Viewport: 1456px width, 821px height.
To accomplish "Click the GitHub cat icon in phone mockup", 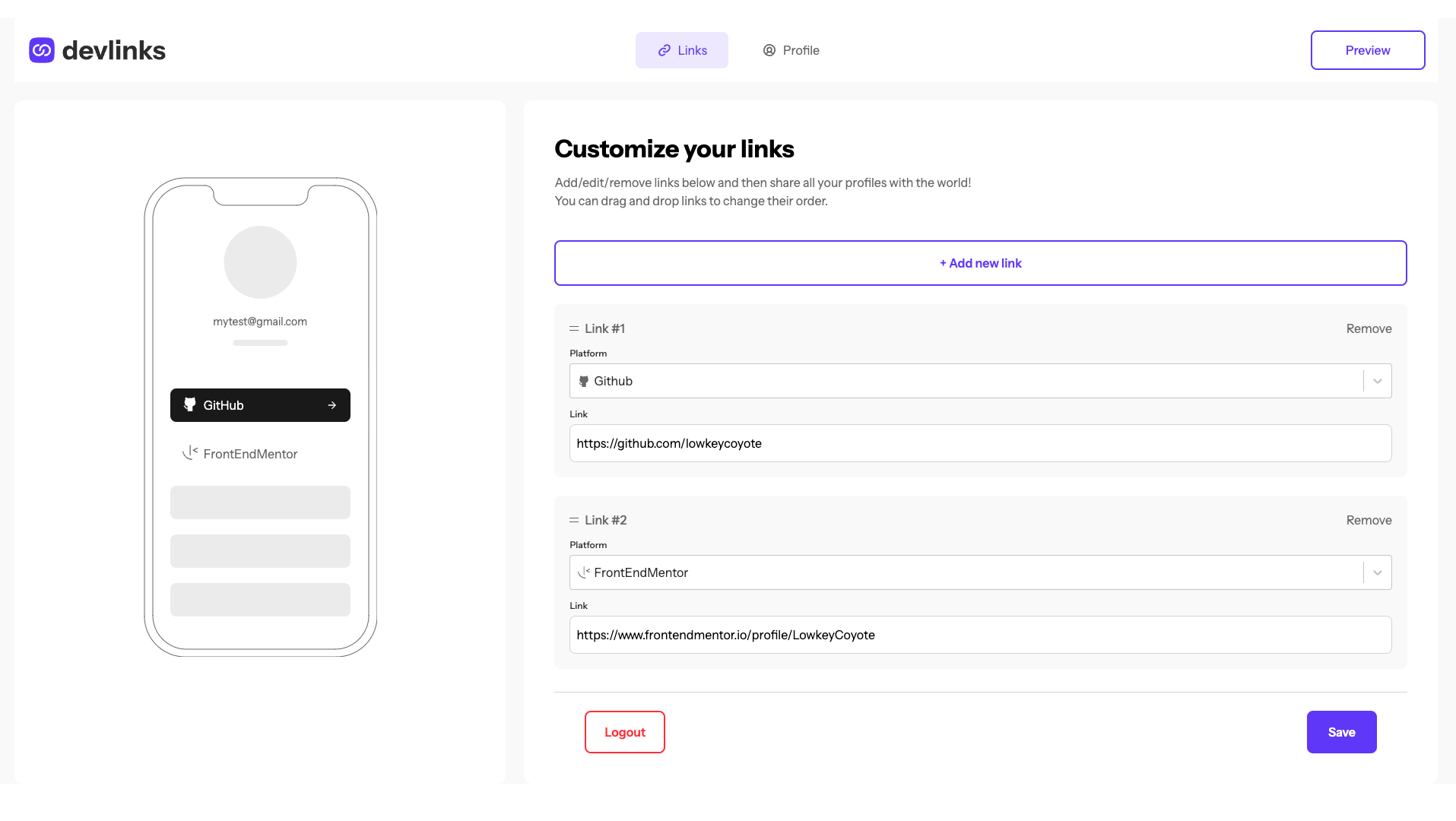I will (190, 404).
